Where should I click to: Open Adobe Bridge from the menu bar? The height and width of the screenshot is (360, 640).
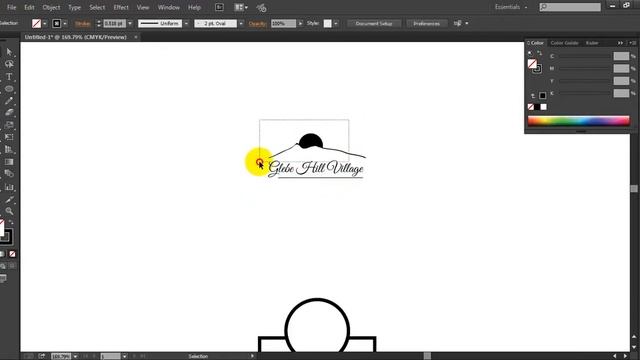click(219, 7)
